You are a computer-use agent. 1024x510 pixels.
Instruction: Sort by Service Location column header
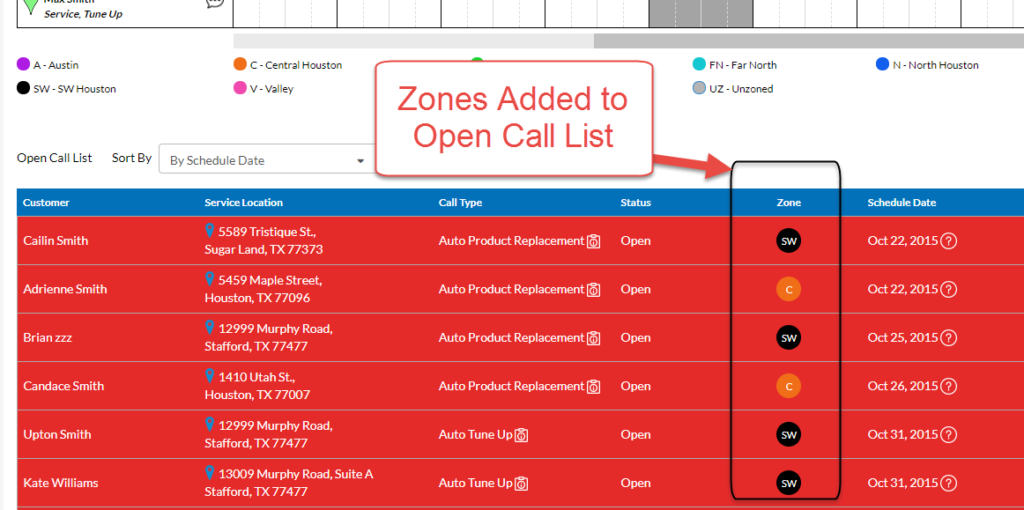pyautogui.click(x=244, y=202)
